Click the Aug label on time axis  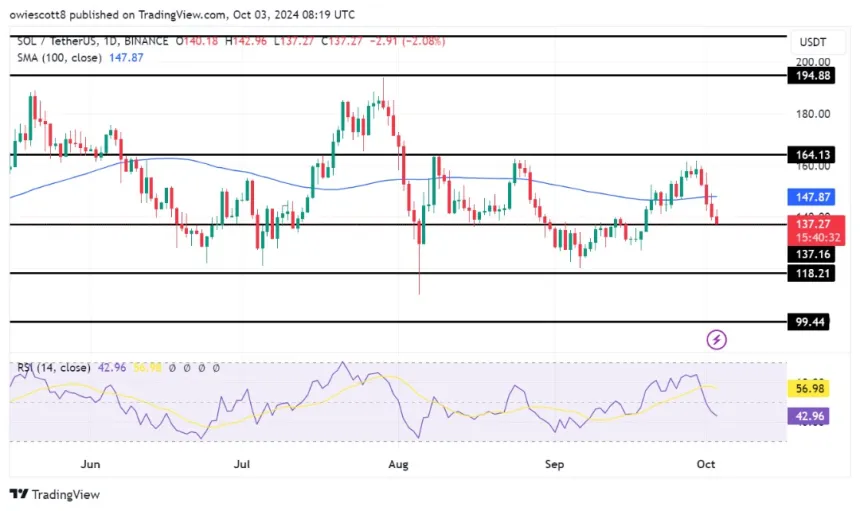[x=398, y=464]
